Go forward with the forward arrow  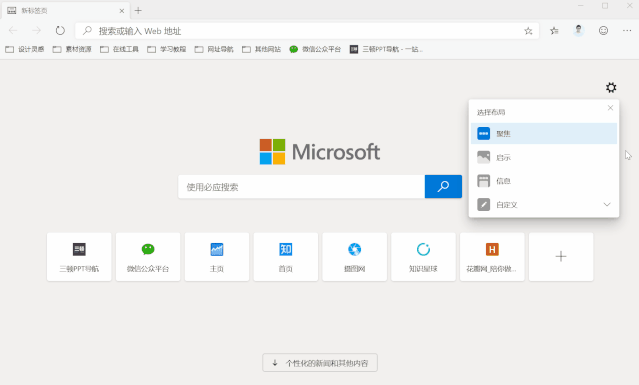pos(37,31)
